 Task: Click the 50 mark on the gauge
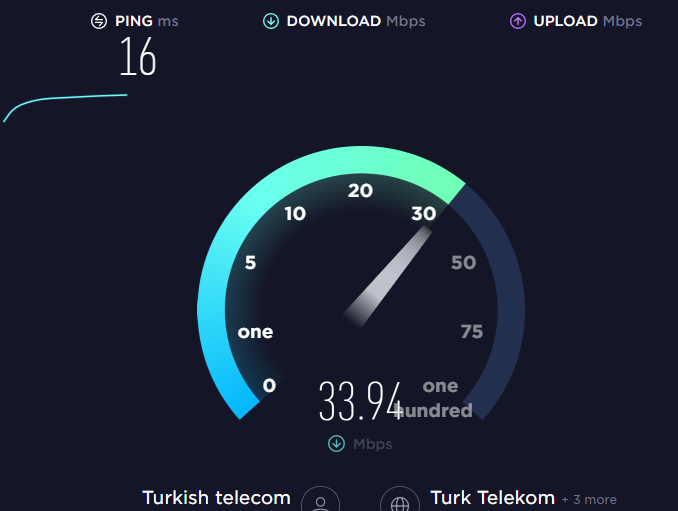464,262
